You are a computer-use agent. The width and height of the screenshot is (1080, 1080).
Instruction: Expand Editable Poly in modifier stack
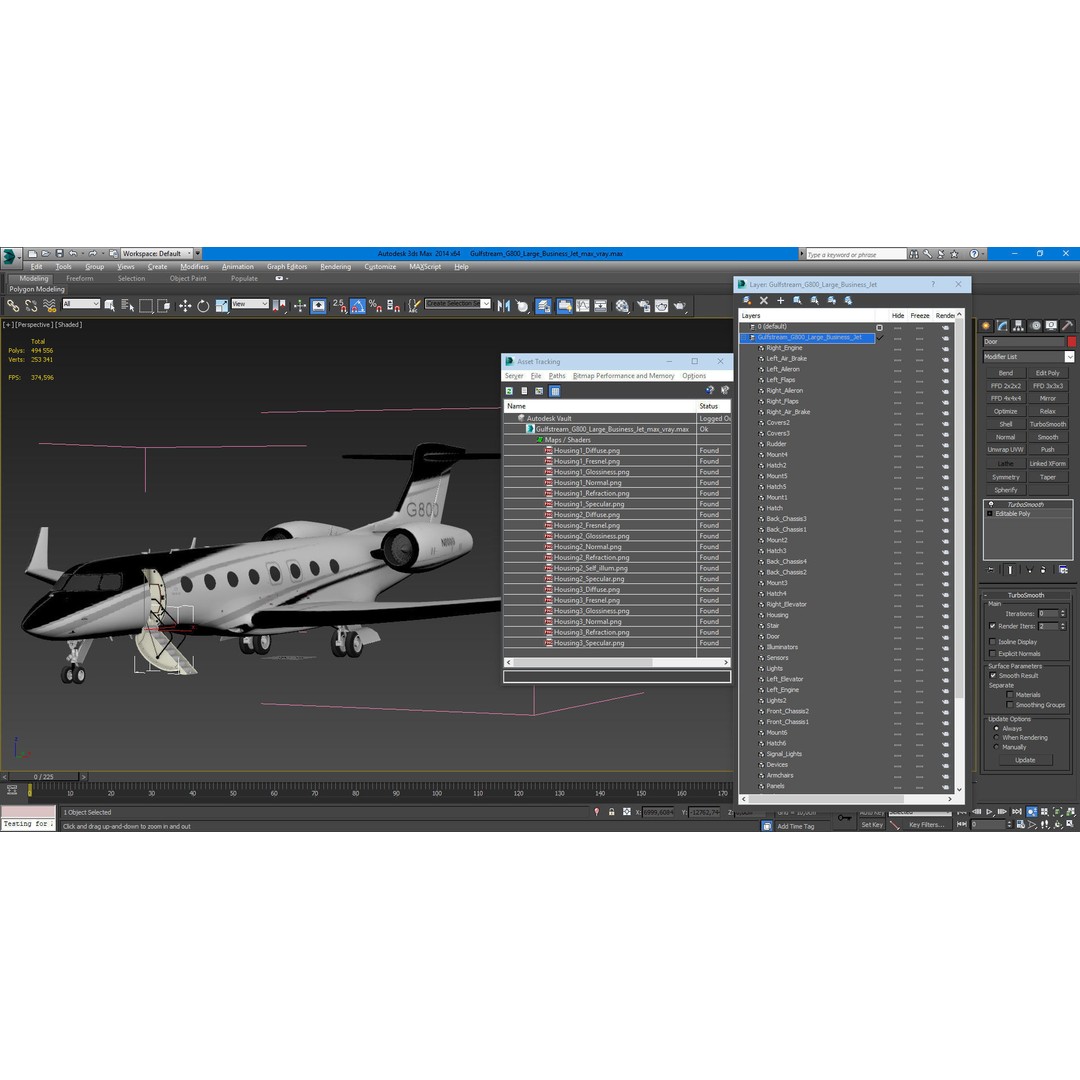(990, 514)
